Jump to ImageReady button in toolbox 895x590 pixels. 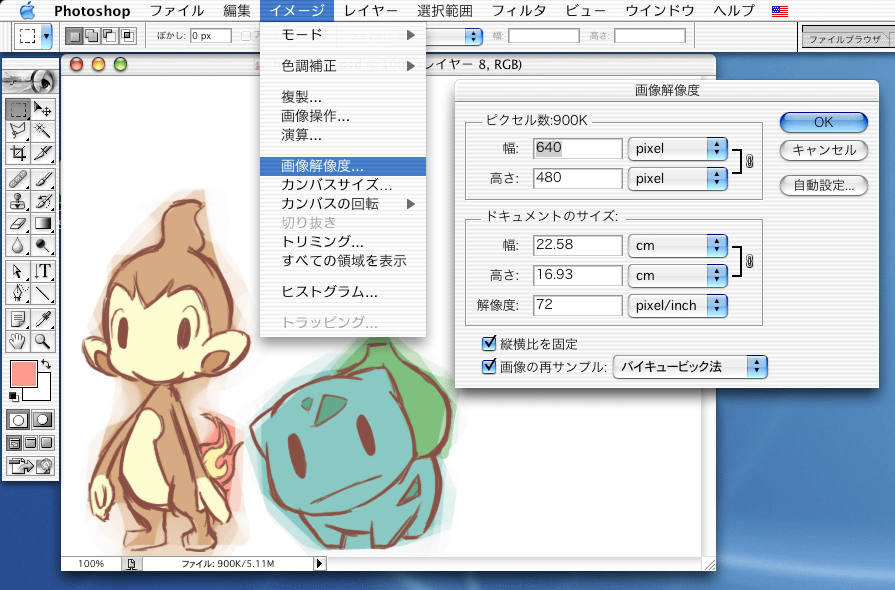(30, 466)
